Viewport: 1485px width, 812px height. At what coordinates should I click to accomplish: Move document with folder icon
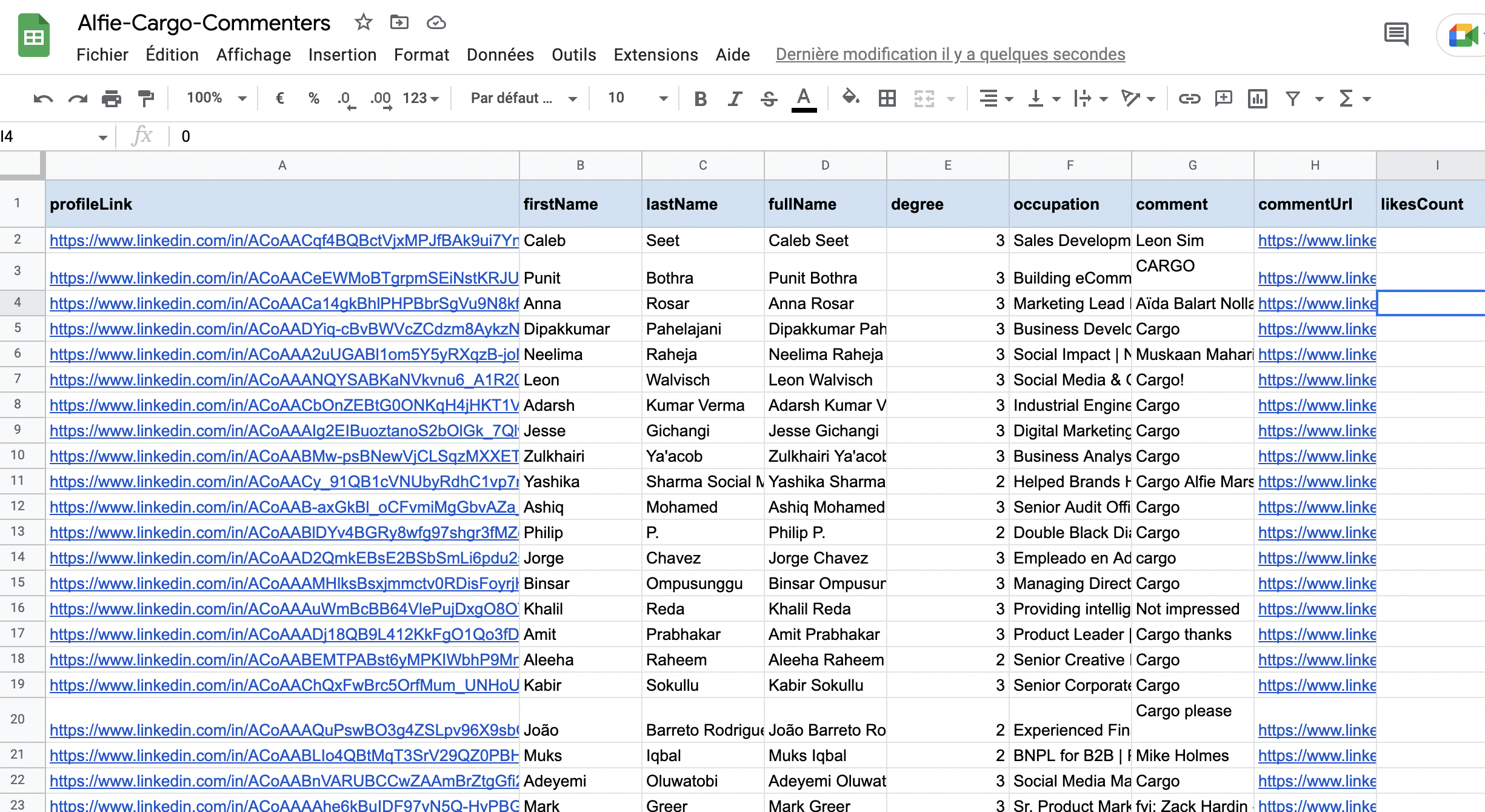(x=399, y=22)
